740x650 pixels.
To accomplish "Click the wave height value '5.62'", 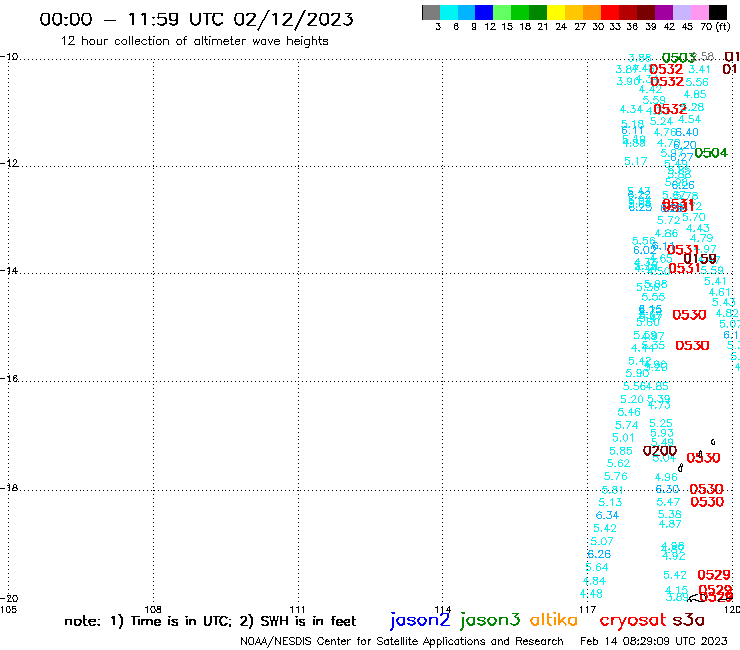I will point(618,464).
